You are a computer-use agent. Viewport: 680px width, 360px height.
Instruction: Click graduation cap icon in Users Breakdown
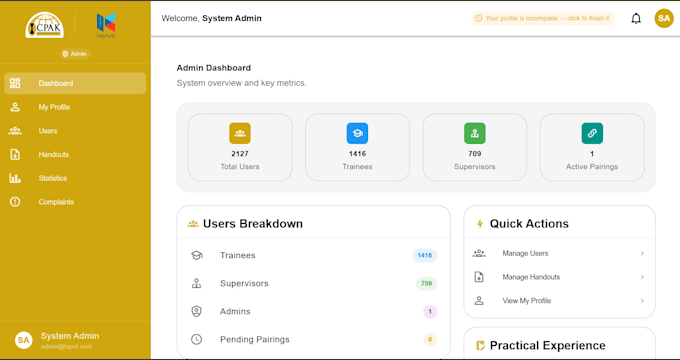(196, 255)
